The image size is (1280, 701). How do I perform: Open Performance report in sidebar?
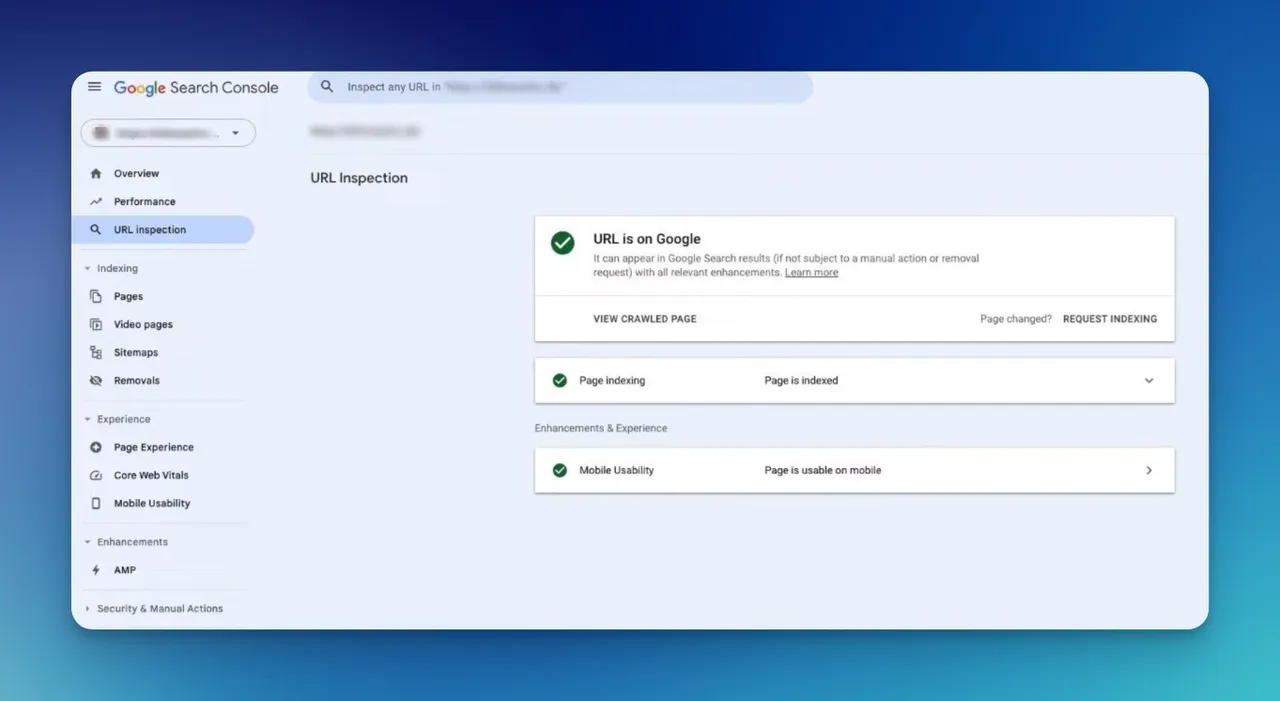tap(144, 202)
